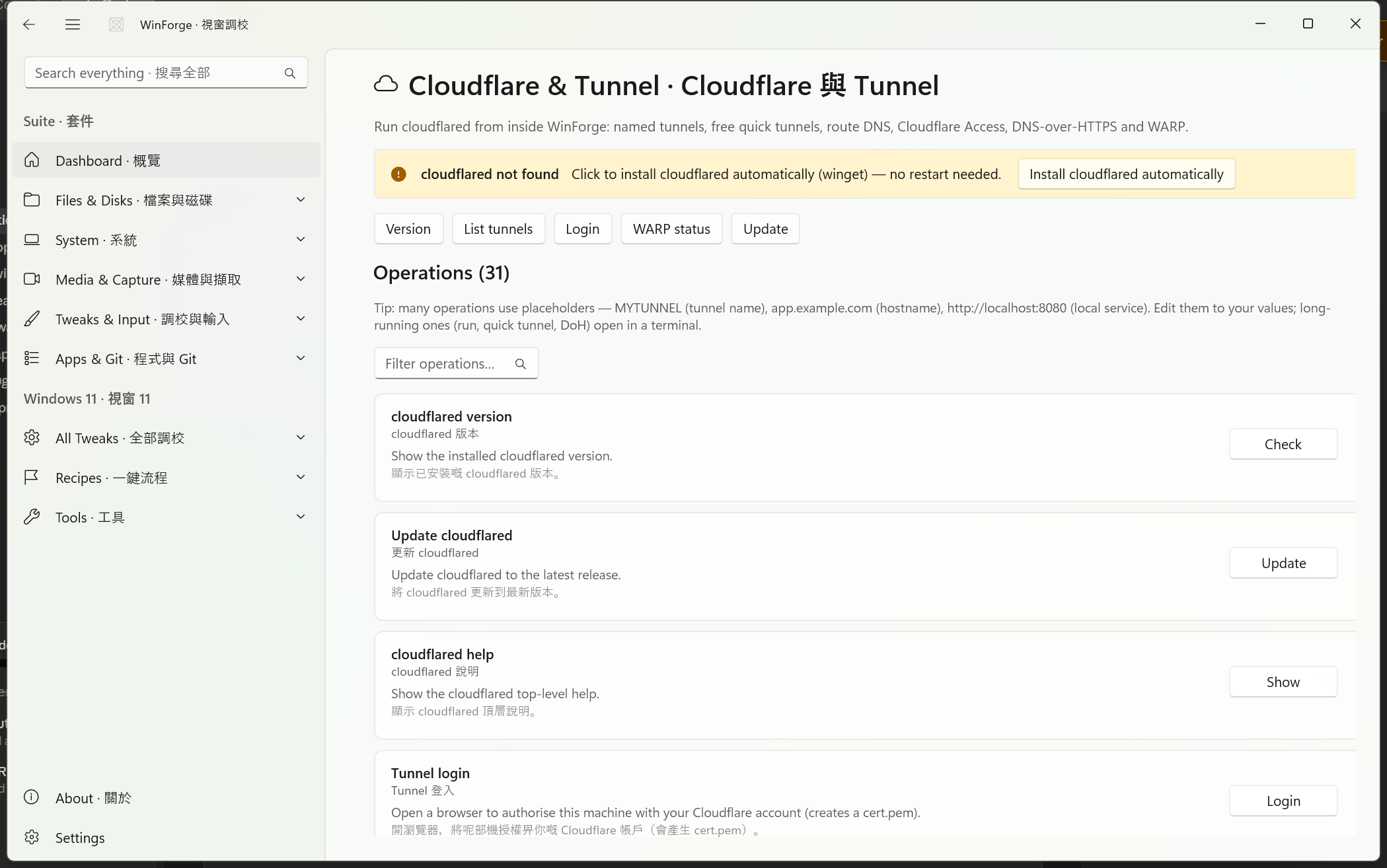Go back with the arrow icon
Screen dimensions: 1387x868
pos(28,24)
